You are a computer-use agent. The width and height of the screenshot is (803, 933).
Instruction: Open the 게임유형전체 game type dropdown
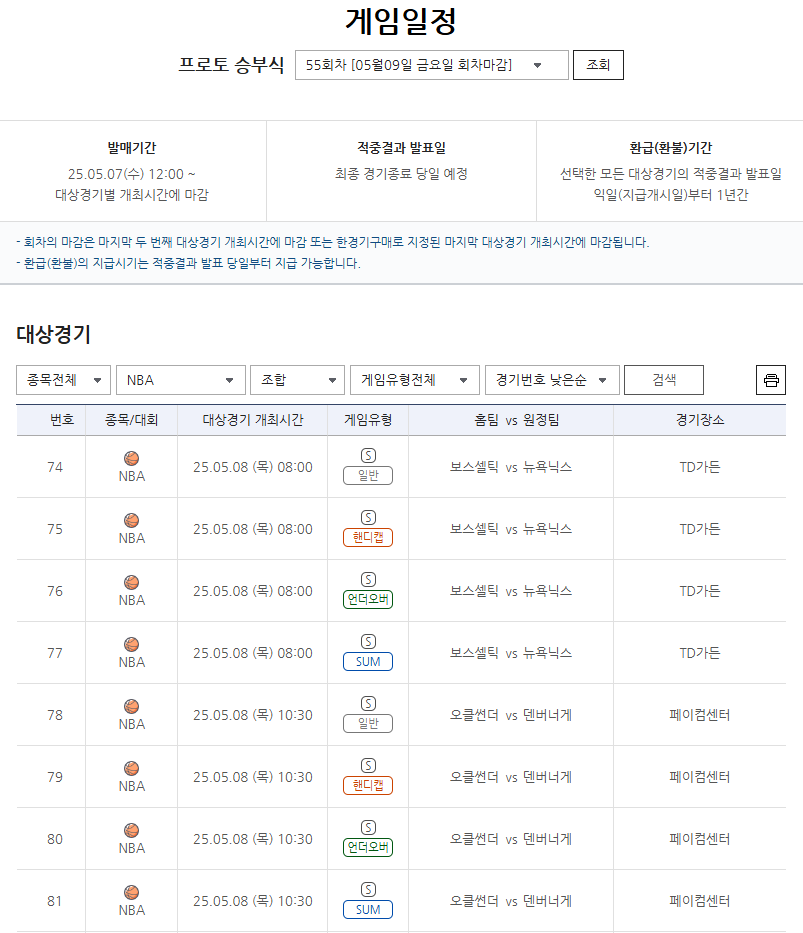click(x=414, y=380)
